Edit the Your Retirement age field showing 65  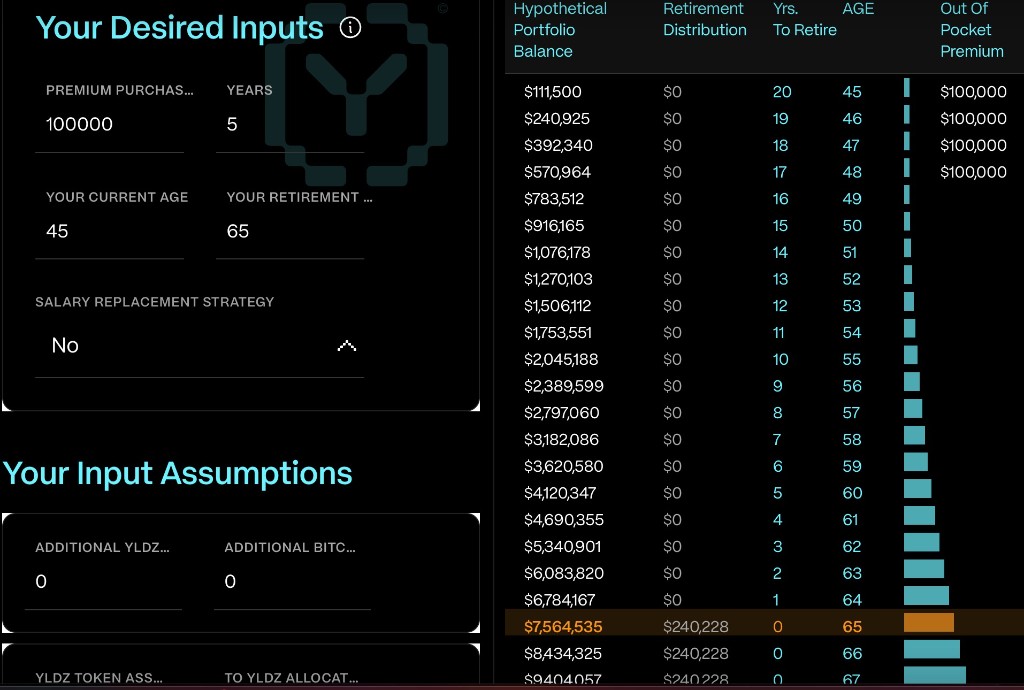click(x=289, y=231)
